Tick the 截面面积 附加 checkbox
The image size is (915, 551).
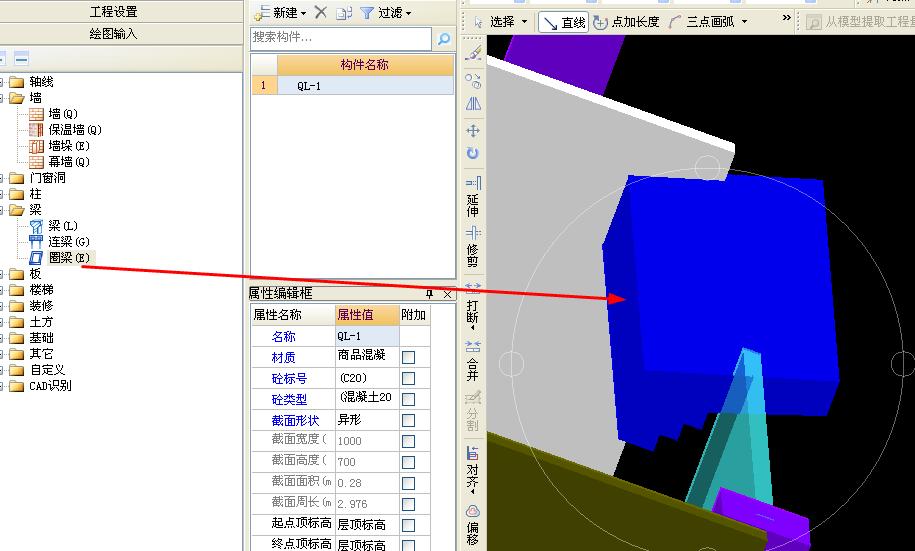click(408, 483)
